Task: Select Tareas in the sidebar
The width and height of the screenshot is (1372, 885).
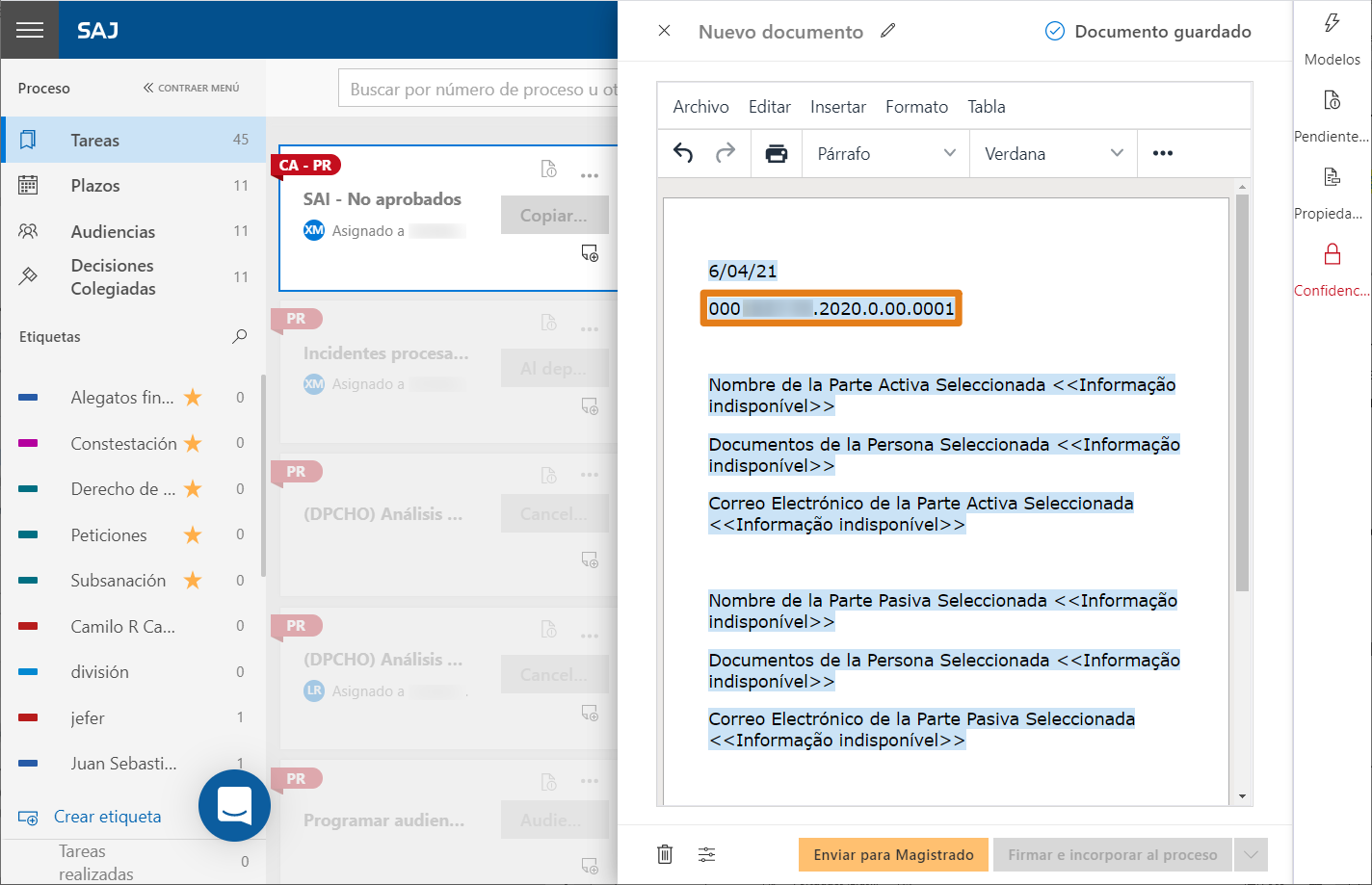Action: pyautogui.click(x=134, y=141)
